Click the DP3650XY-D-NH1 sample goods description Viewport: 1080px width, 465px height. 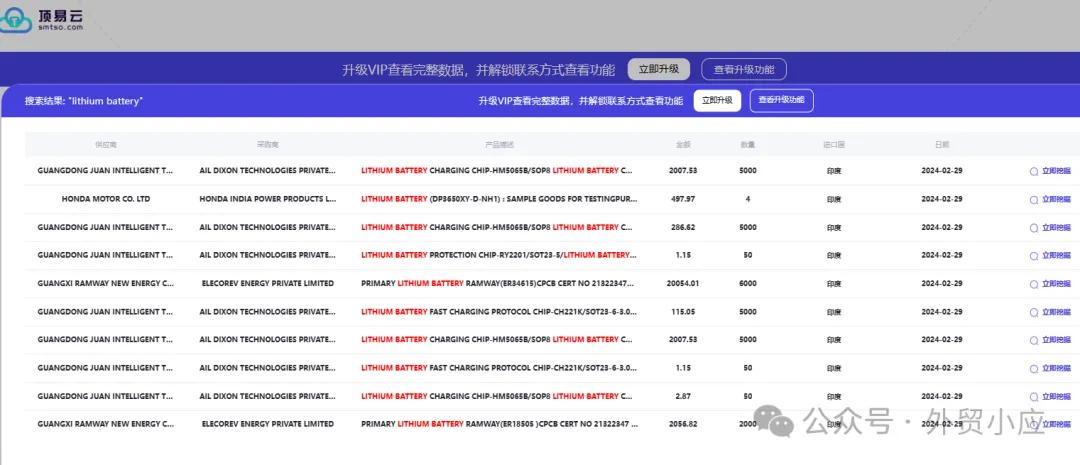[x=499, y=199]
